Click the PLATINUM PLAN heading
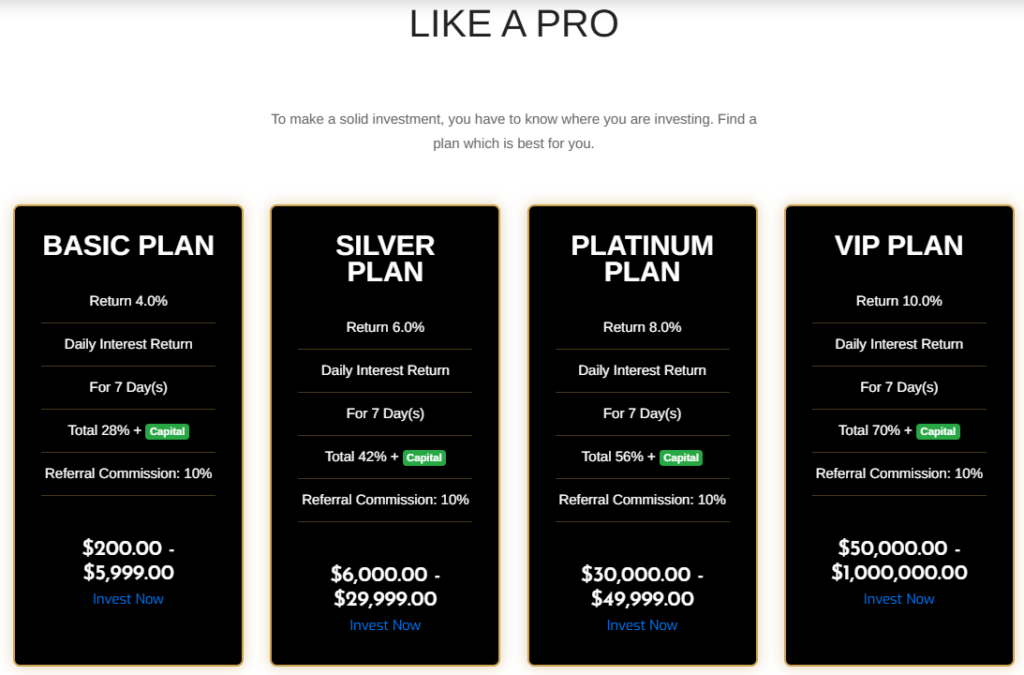The width and height of the screenshot is (1024, 675). [x=642, y=259]
